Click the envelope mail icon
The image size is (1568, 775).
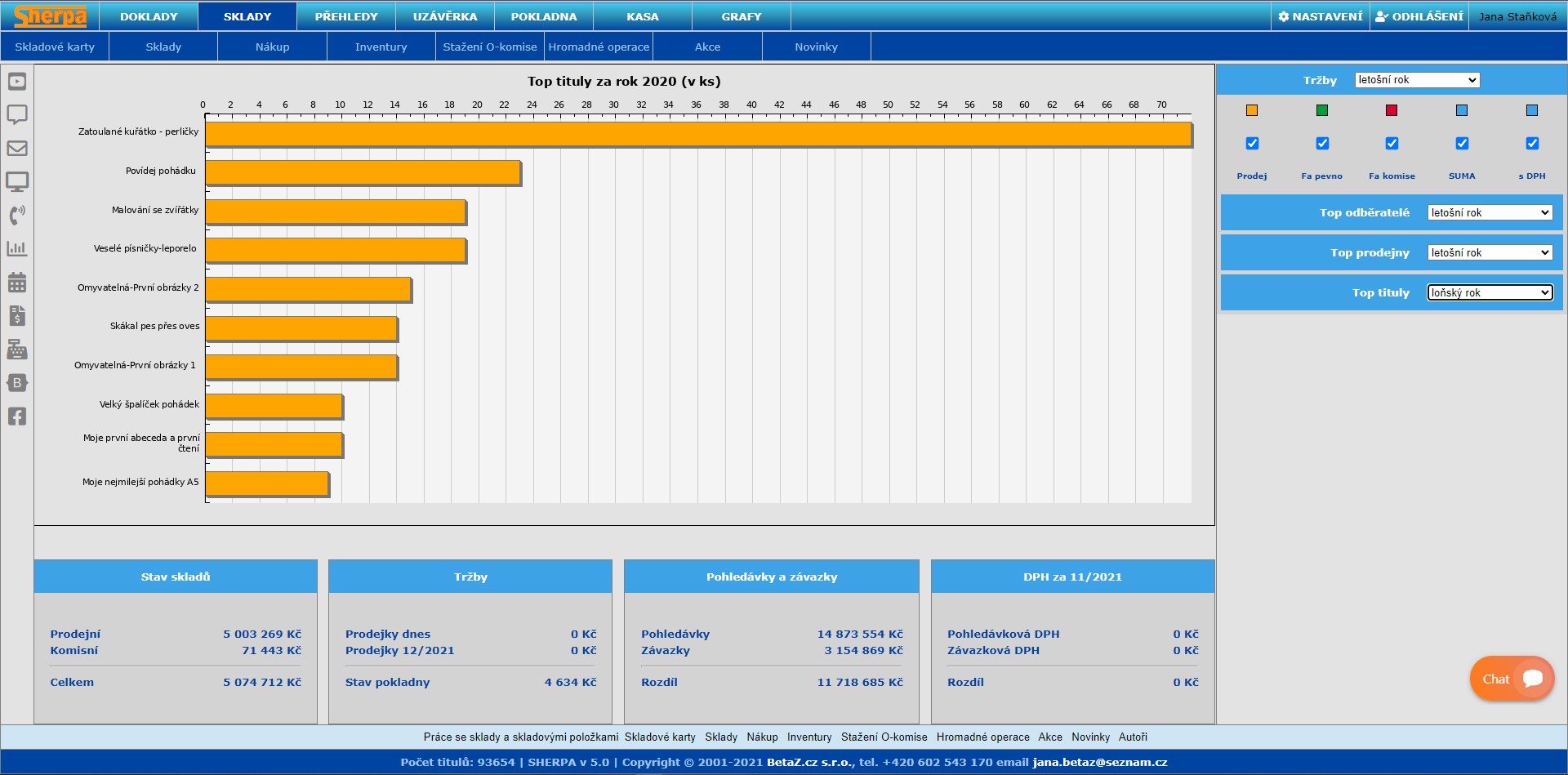tap(17, 149)
